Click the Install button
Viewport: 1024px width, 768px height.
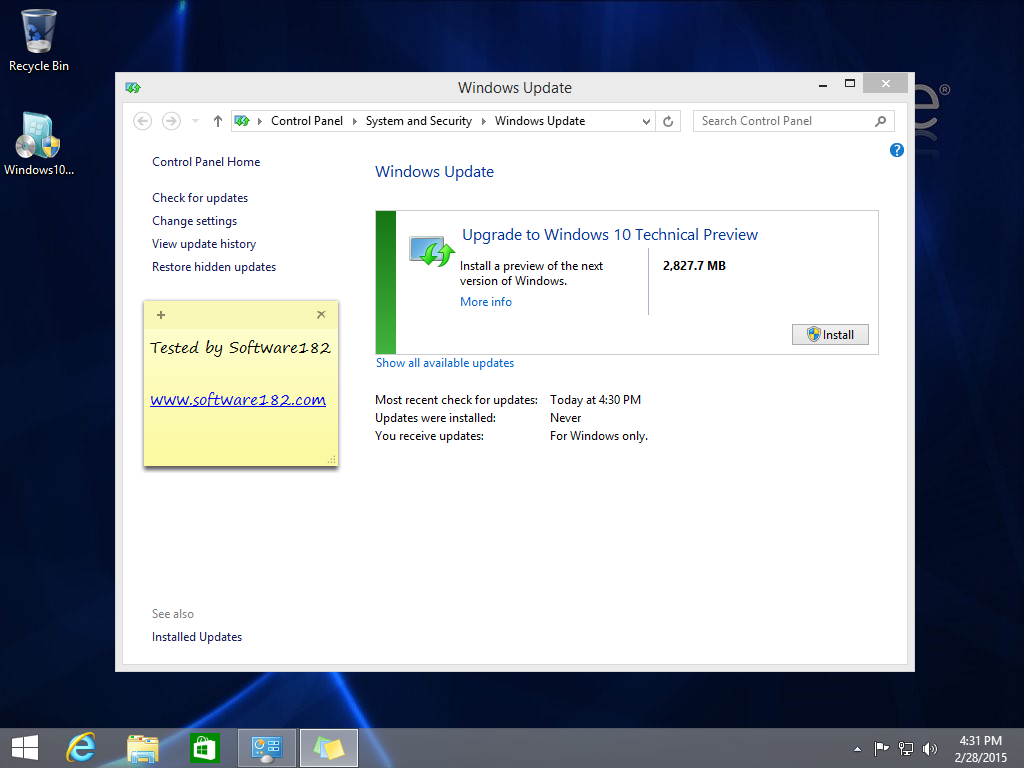pos(830,334)
